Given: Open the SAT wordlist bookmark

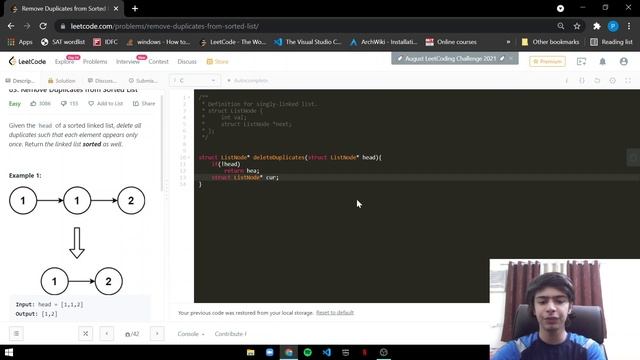Looking at the screenshot, I should pyautogui.click(x=63, y=42).
